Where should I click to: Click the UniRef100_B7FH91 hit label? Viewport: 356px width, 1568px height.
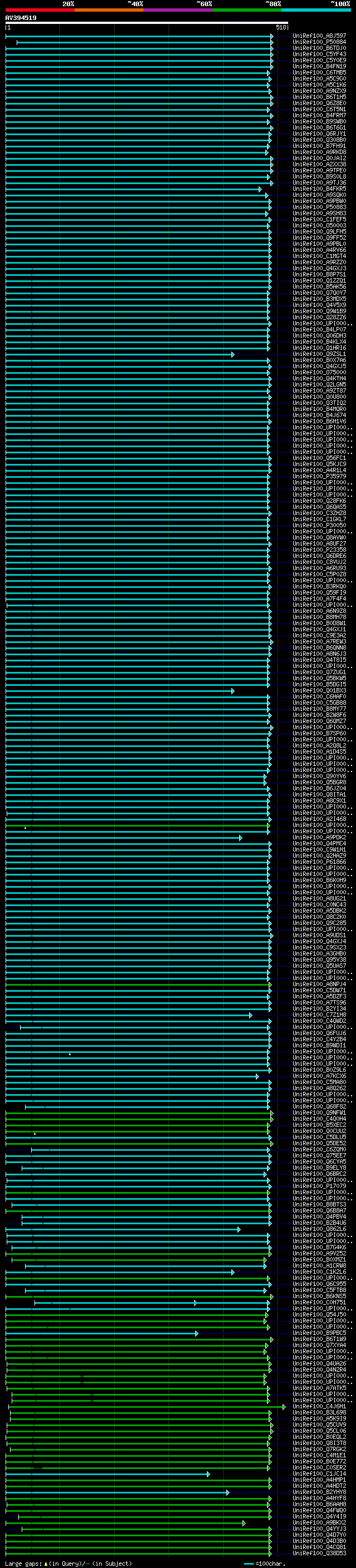coord(319,146)
